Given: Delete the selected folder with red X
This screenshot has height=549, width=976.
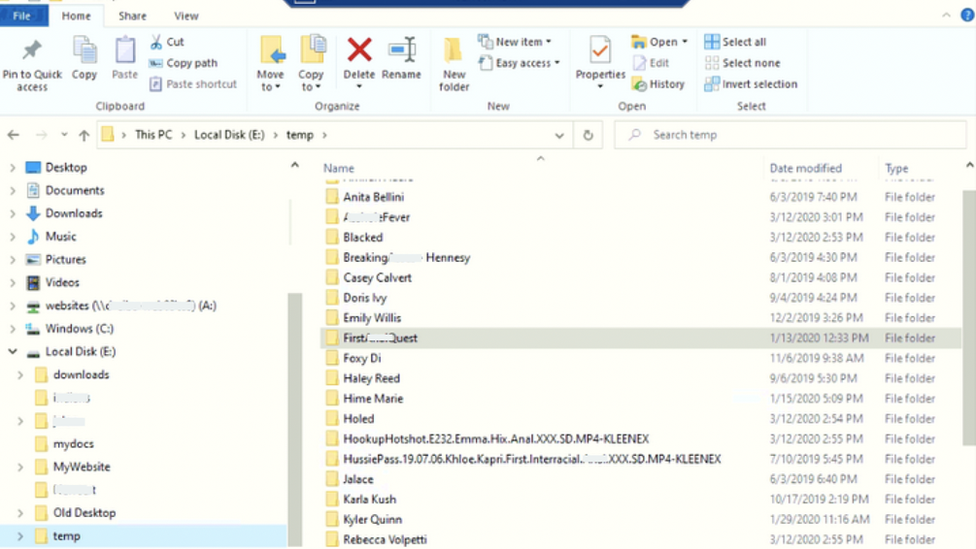Looking at the screenshot, I should 359,51.
